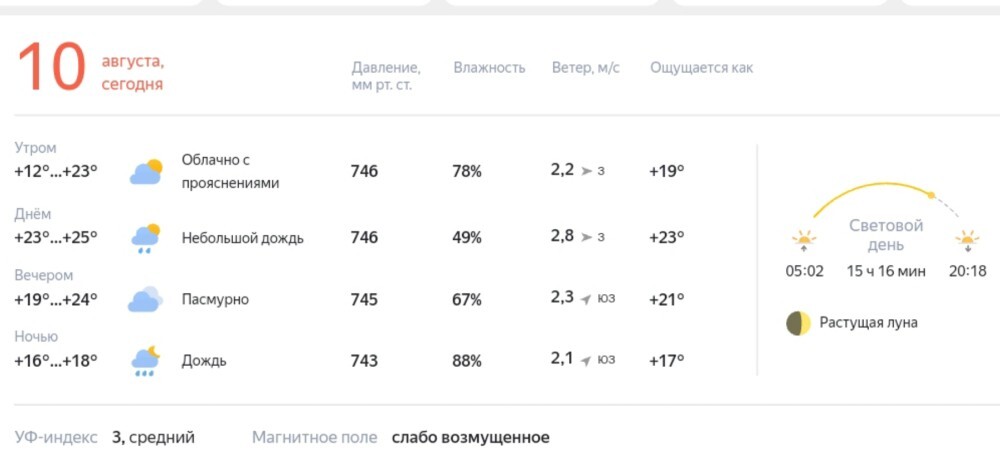Image resolution: width=1000 pixels, height=450 pixels.
Task: Click the УФ-индекс value 3, средний
Action: (x=153, y=438)
